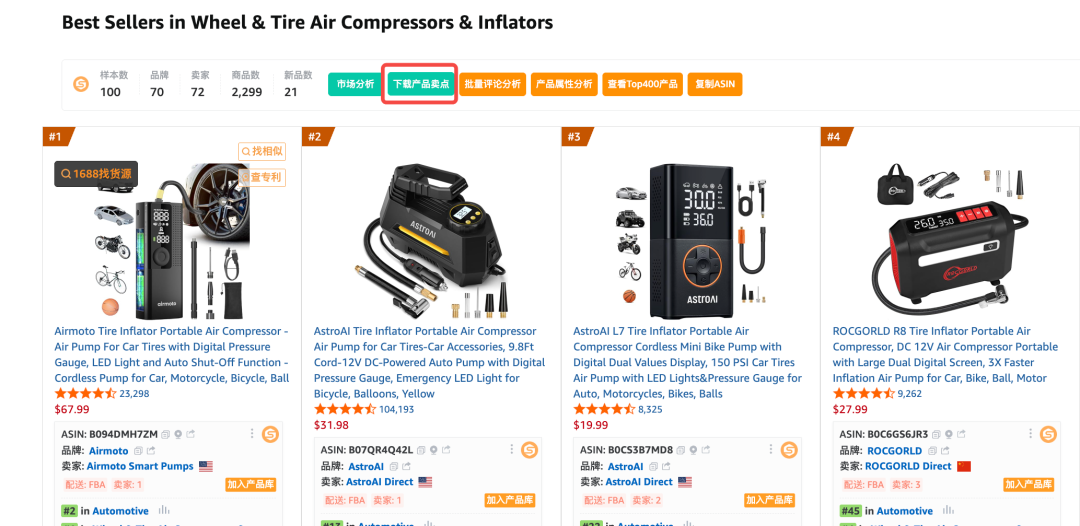This screenshot has height=526, width=1080.
Task: Click orange logo icon in the stats bar
Action: point(81,84)
